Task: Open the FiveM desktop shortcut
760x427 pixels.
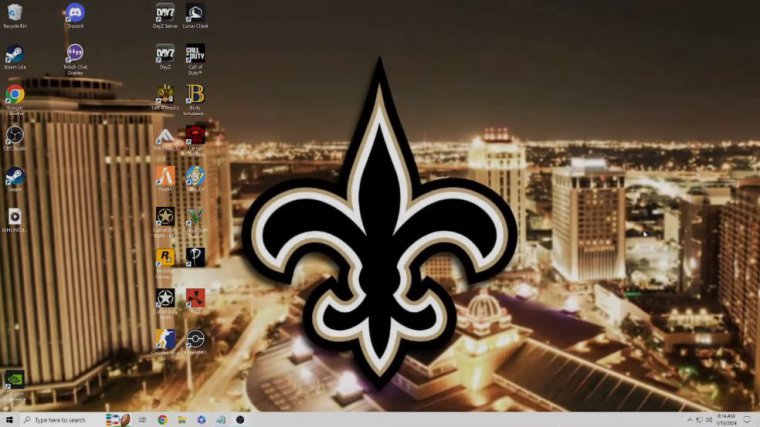Action: pos(165,175)
